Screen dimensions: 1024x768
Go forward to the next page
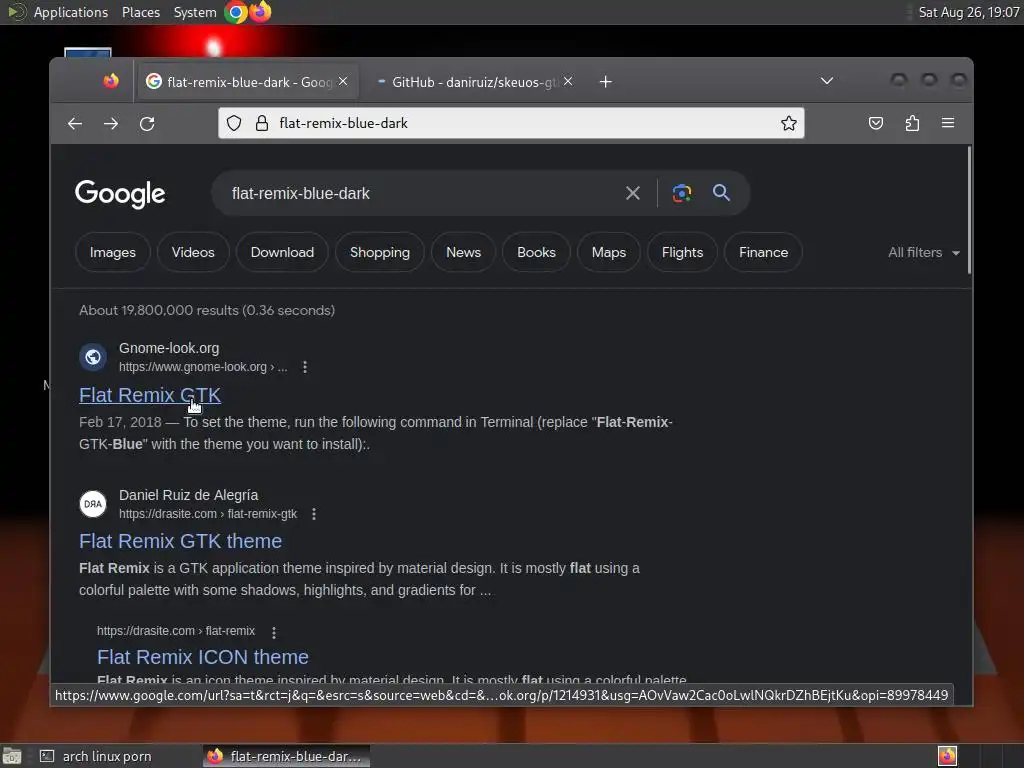coord(111,123)
